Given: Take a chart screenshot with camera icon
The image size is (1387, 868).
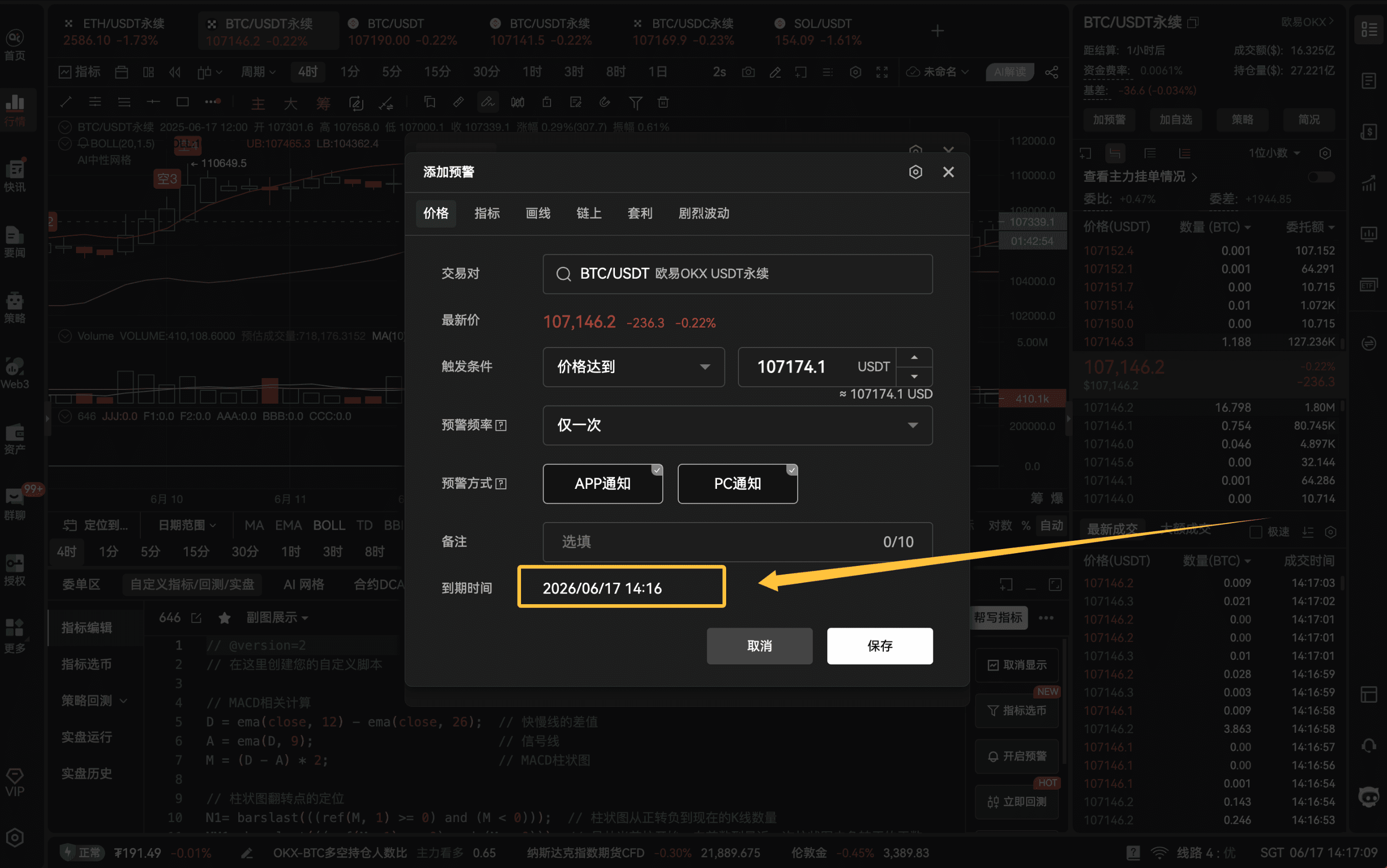Looking at the screenshot, I should [x=748, y=72].
